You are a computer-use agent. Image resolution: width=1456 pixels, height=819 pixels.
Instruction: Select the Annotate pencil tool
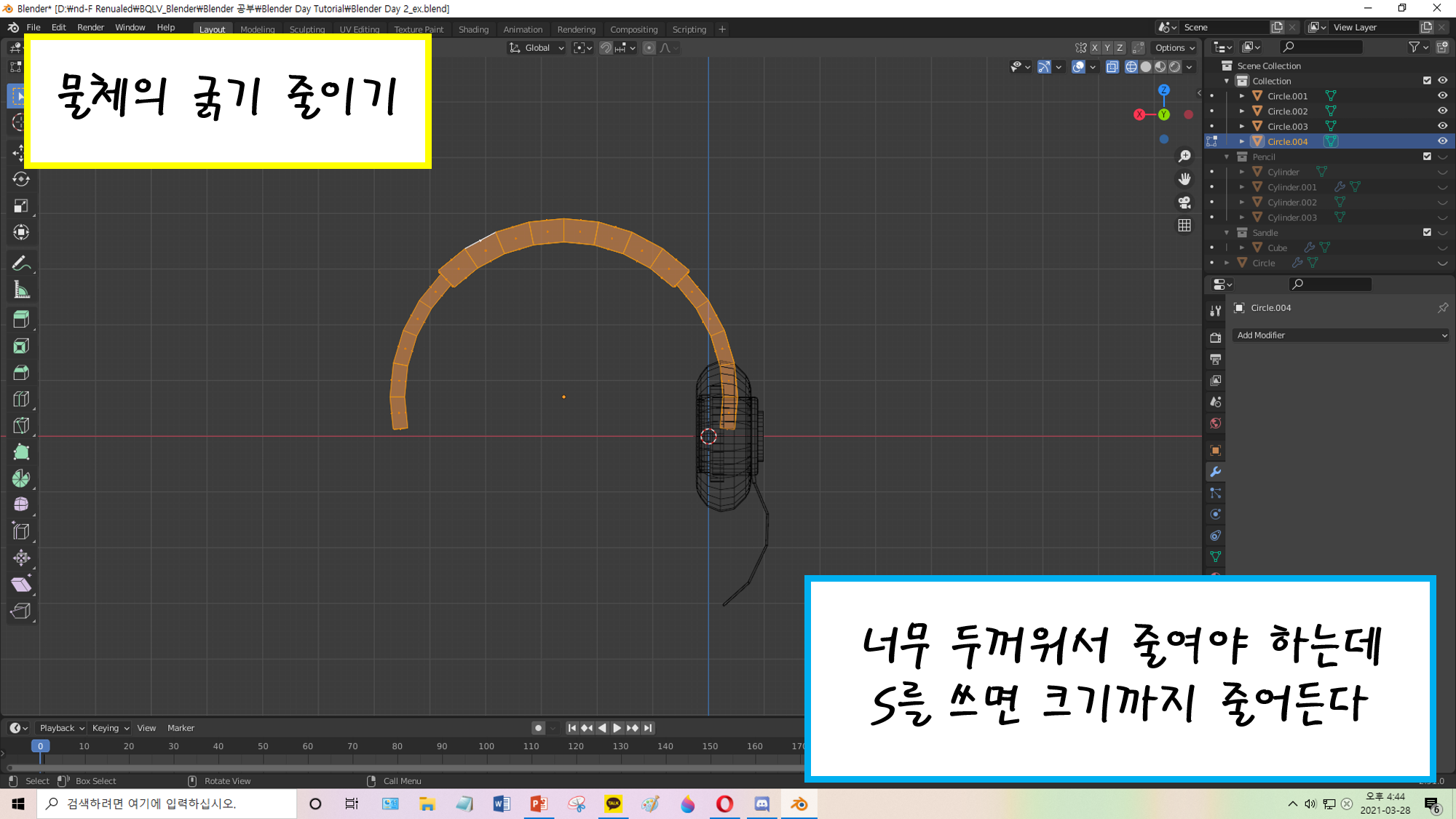coord(21,263)
